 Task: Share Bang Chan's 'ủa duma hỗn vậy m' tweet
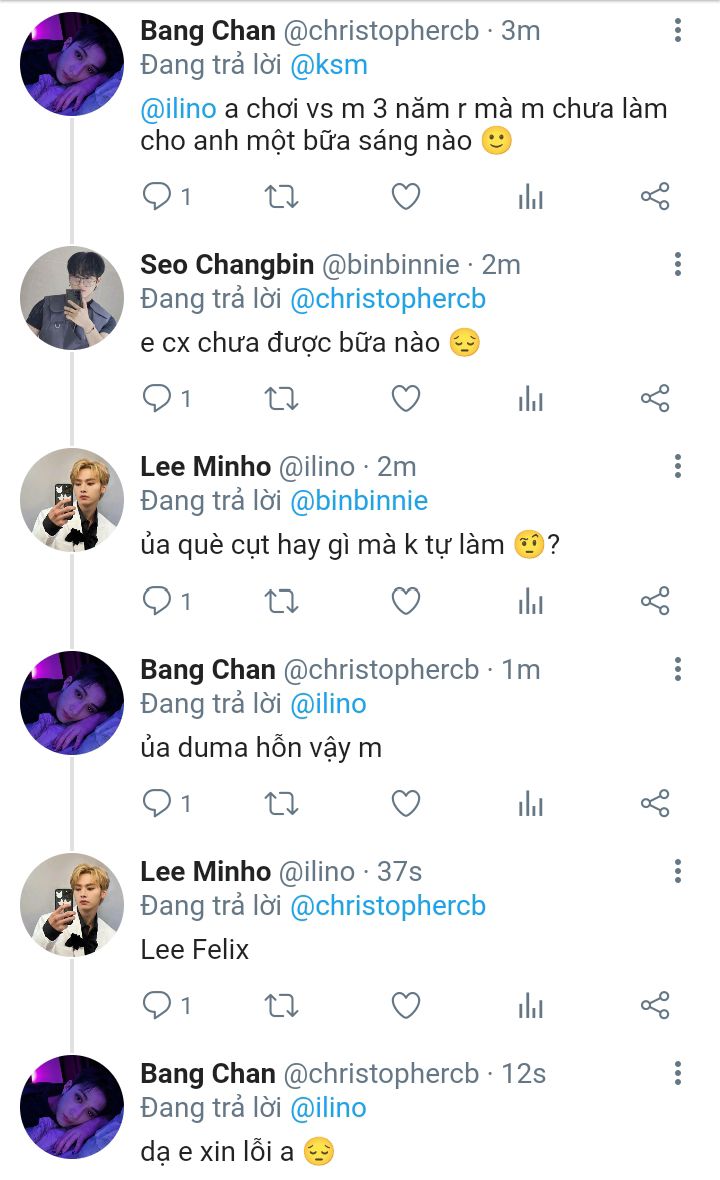pos(655,803)
